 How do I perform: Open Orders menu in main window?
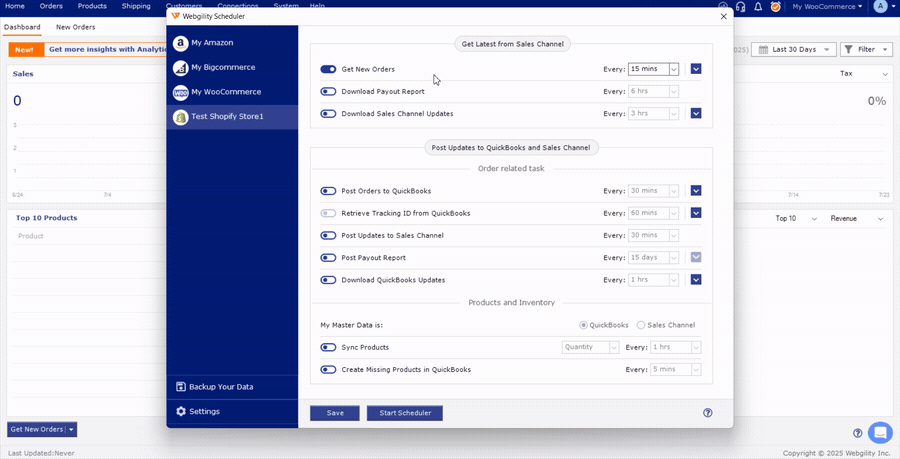point(51,6)
